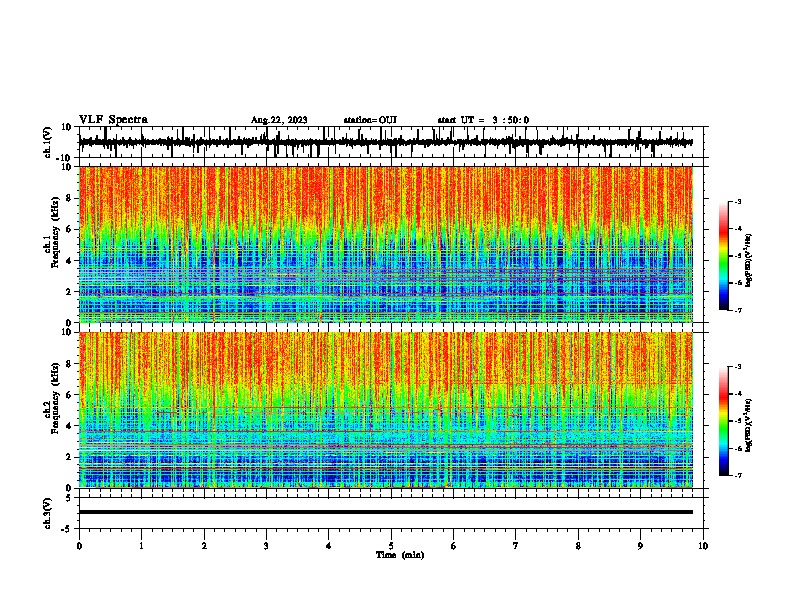
Task: Click the time axis tick label '4'
Action: pyautogui.click(x=329, y=546)
